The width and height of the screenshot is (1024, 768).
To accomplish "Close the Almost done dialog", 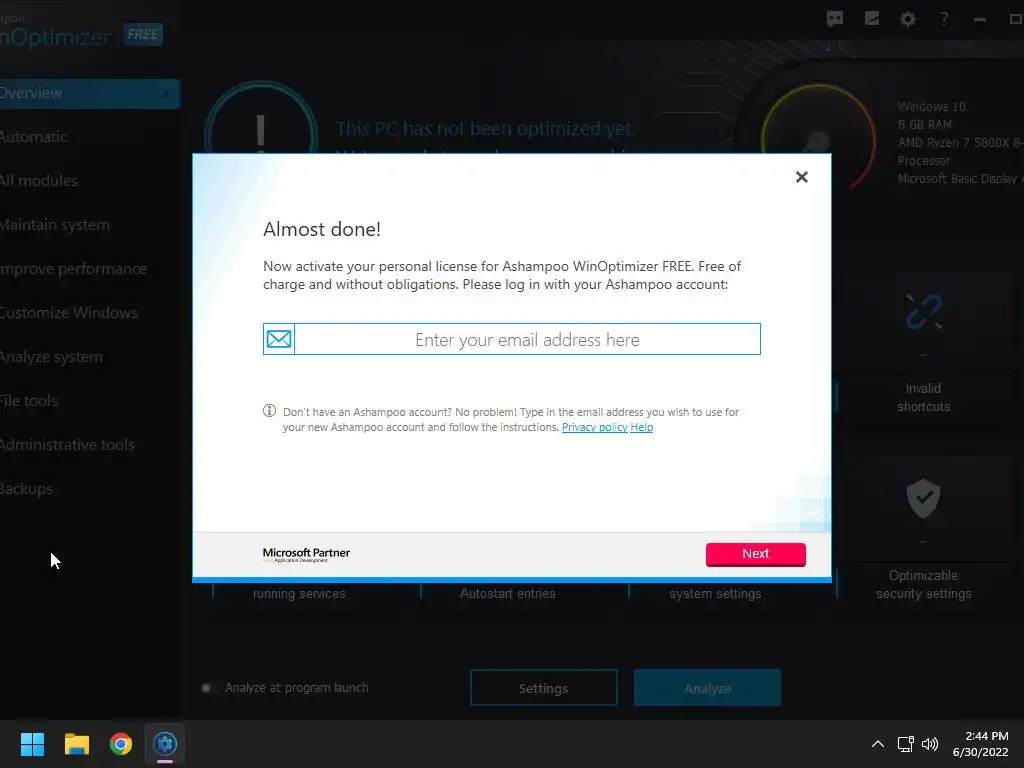I will click(801, 177).
